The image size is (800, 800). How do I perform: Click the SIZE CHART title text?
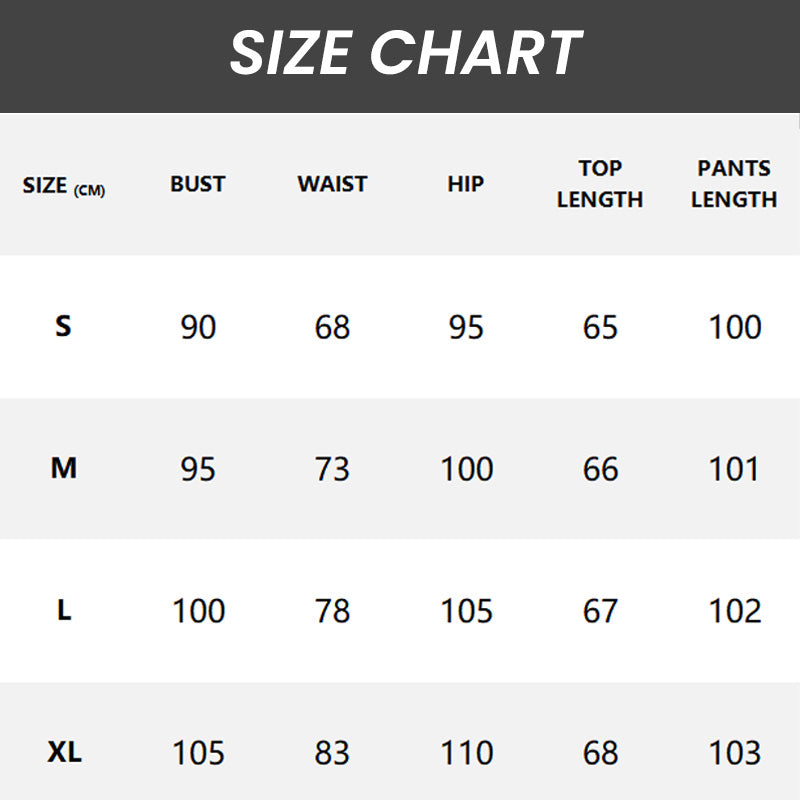click(x=405, y=52)
